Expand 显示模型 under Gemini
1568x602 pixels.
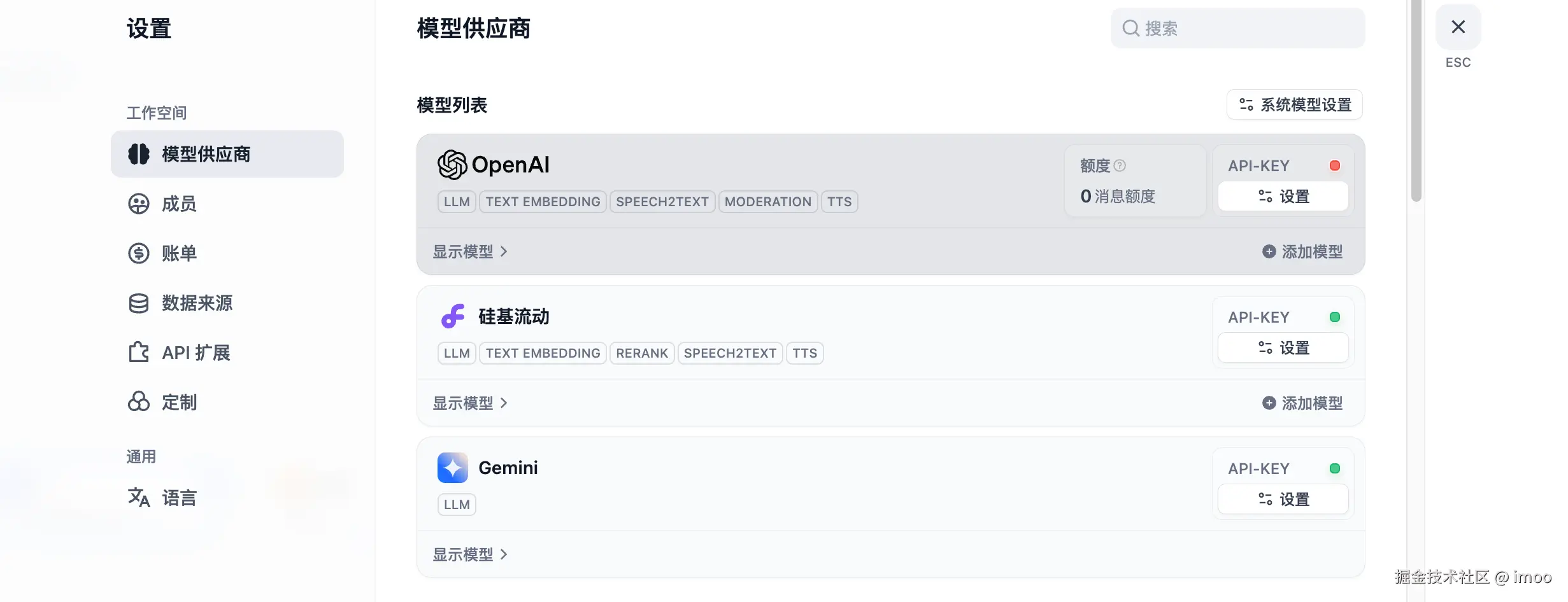click(x=470, y=554)
